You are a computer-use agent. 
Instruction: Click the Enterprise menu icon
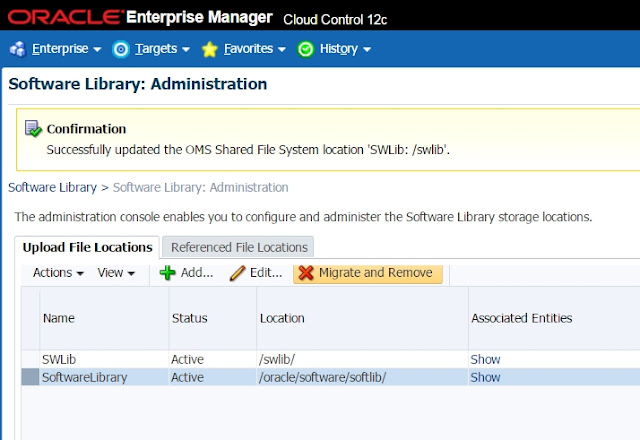[17, 48]
